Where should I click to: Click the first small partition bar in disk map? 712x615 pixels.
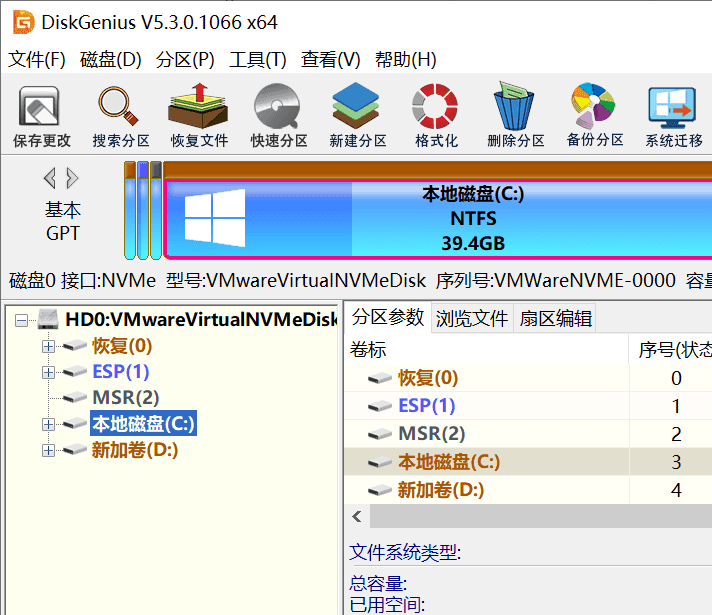pyautogui.click(x=130, y=210)
